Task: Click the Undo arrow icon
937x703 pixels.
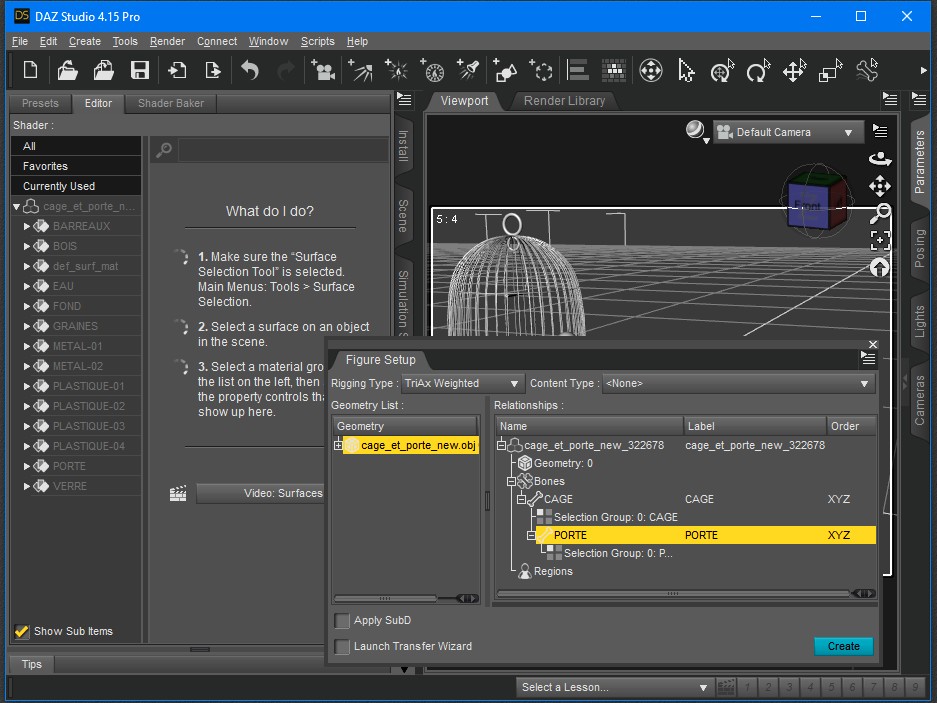Action: click(250, 71)
